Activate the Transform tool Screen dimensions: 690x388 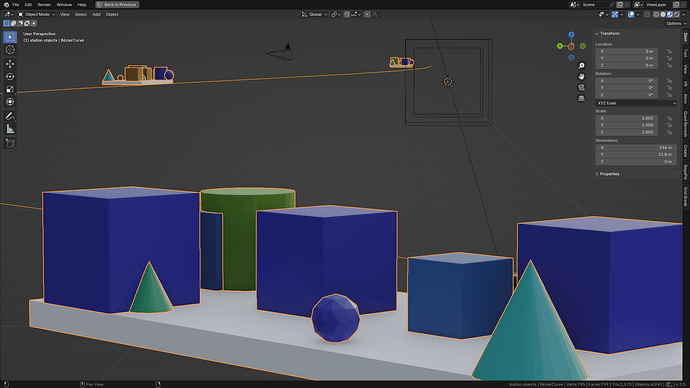(x=10, y=102)
